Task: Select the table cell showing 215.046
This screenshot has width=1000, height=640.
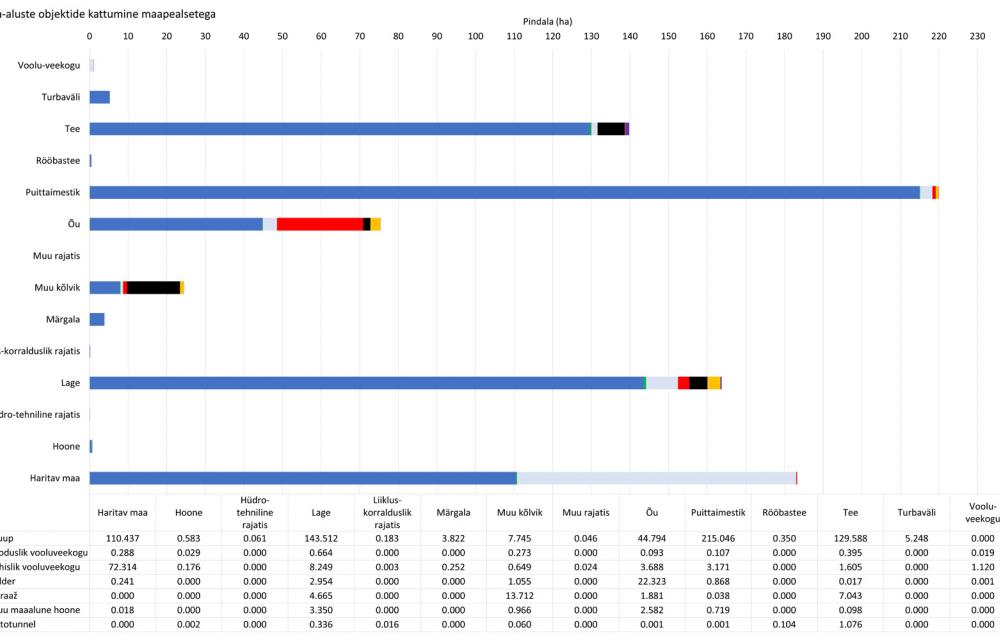Action: point(718,539)
